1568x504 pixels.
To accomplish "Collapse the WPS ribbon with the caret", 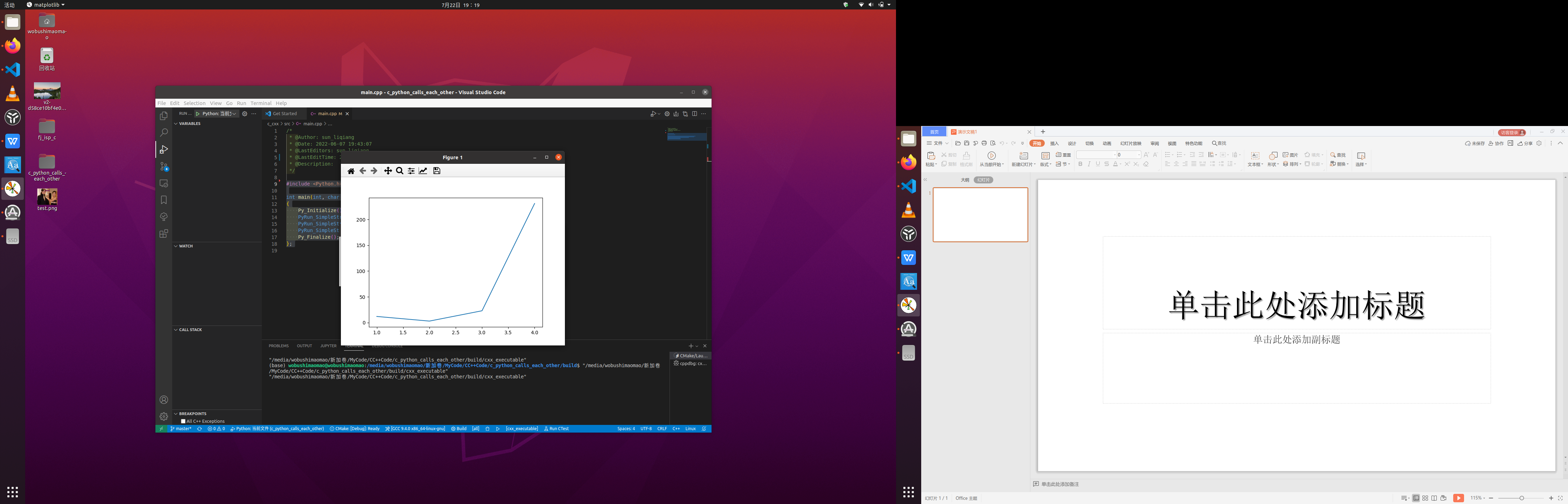I will [x=1560, y=143].
